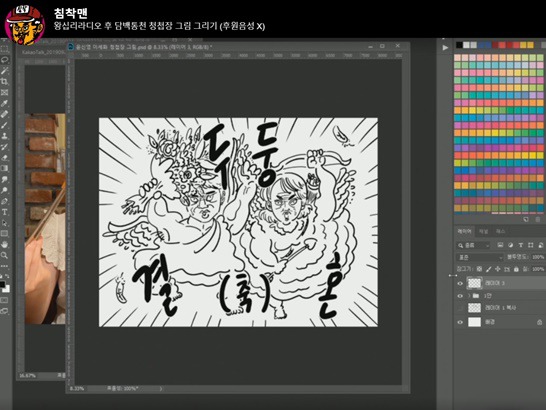Select the Type tool
The image size is (546, 410).
point(5,212)
